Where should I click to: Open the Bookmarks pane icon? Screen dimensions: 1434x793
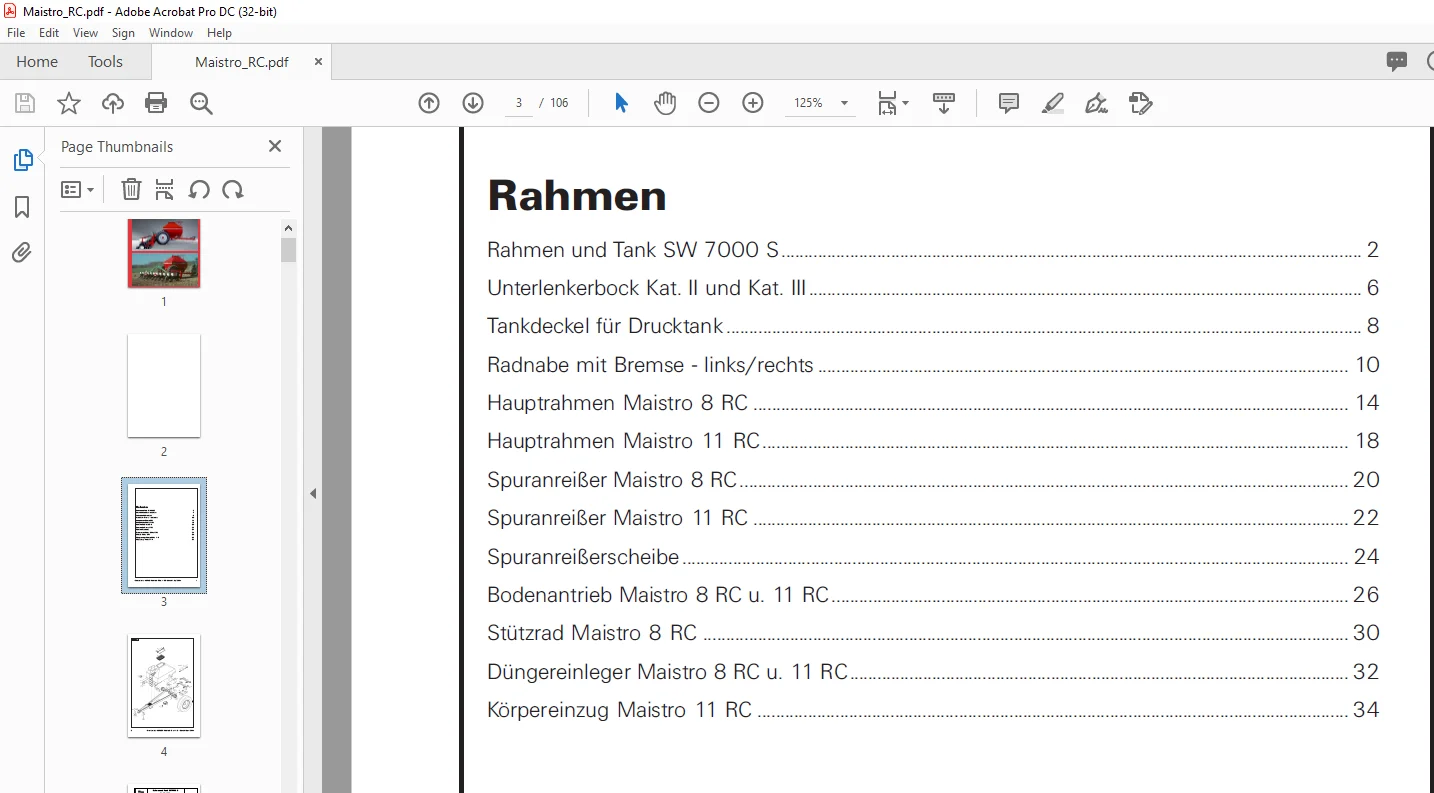22,207
